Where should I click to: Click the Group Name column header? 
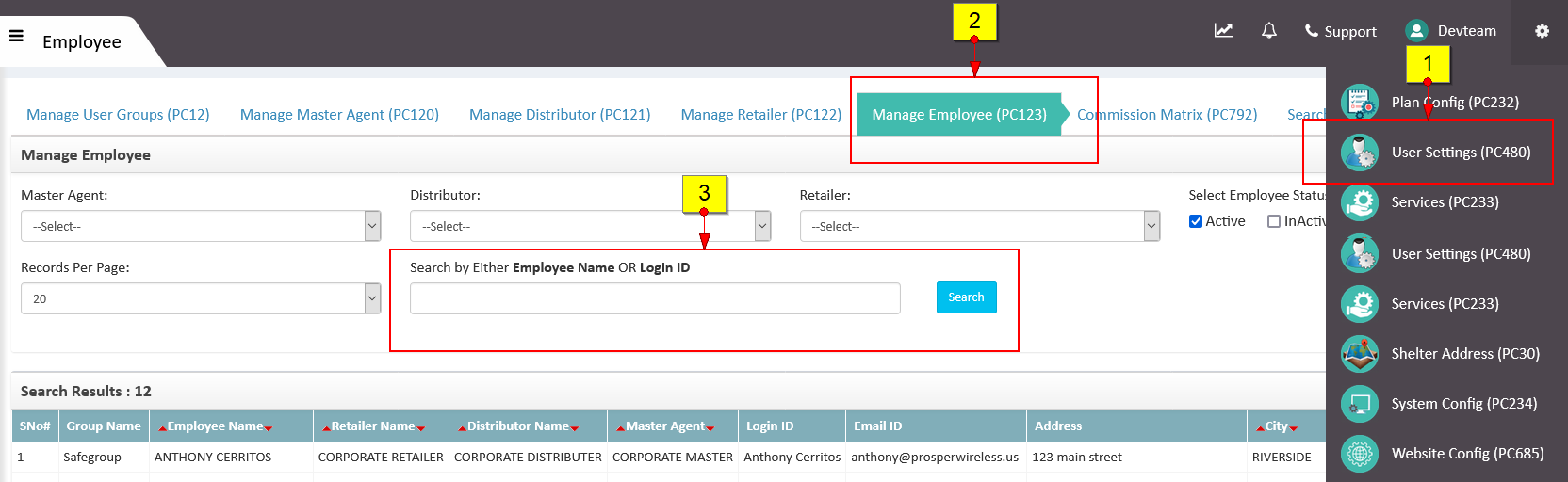104,426
